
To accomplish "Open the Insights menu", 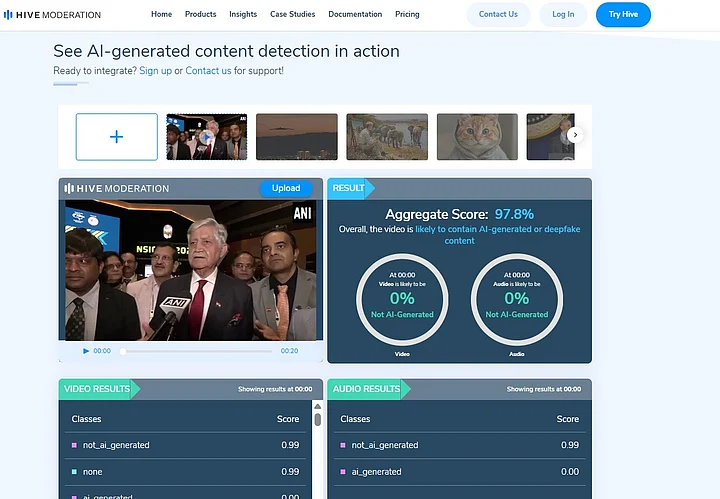I will pyautogui.click(x=243, y=14).
